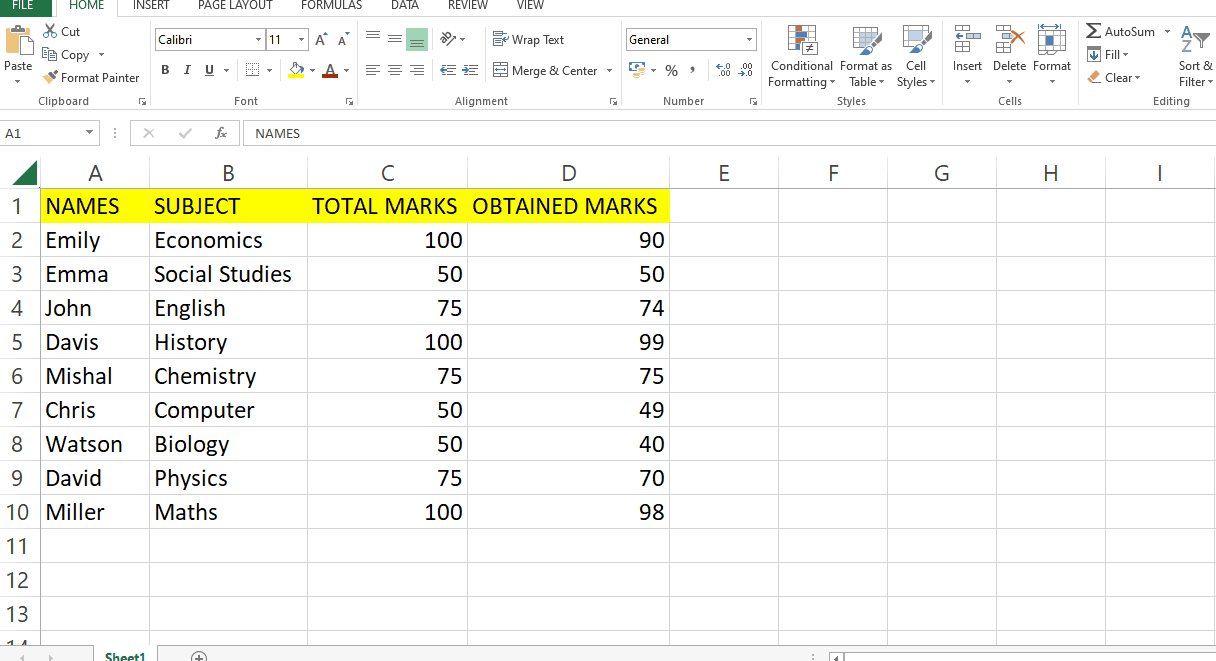
Task: Apply Accounting Number Format icon
Action: 637,70
